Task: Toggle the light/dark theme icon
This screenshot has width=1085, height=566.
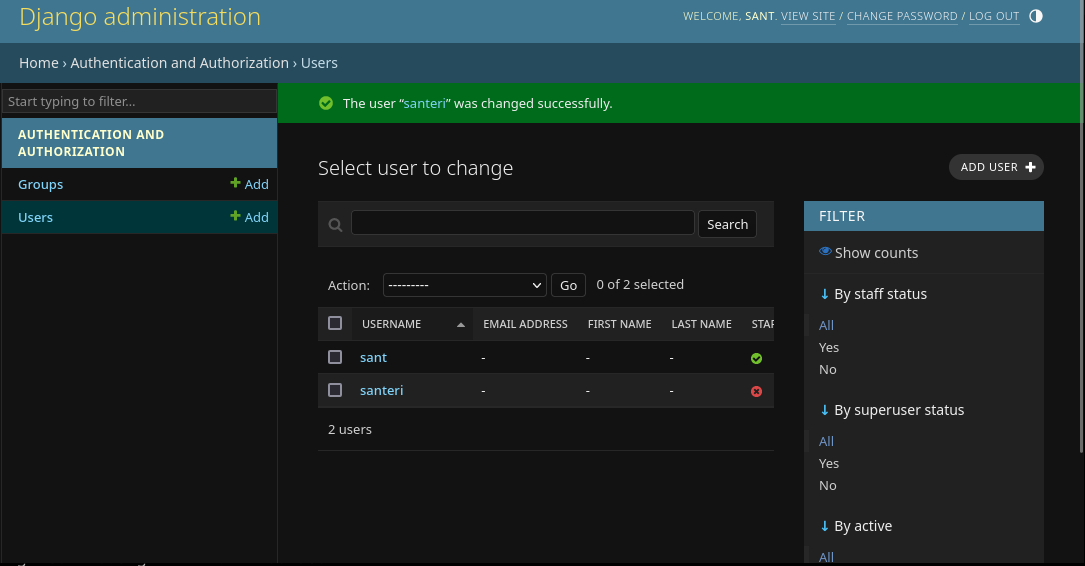Action: (1035, 16)
